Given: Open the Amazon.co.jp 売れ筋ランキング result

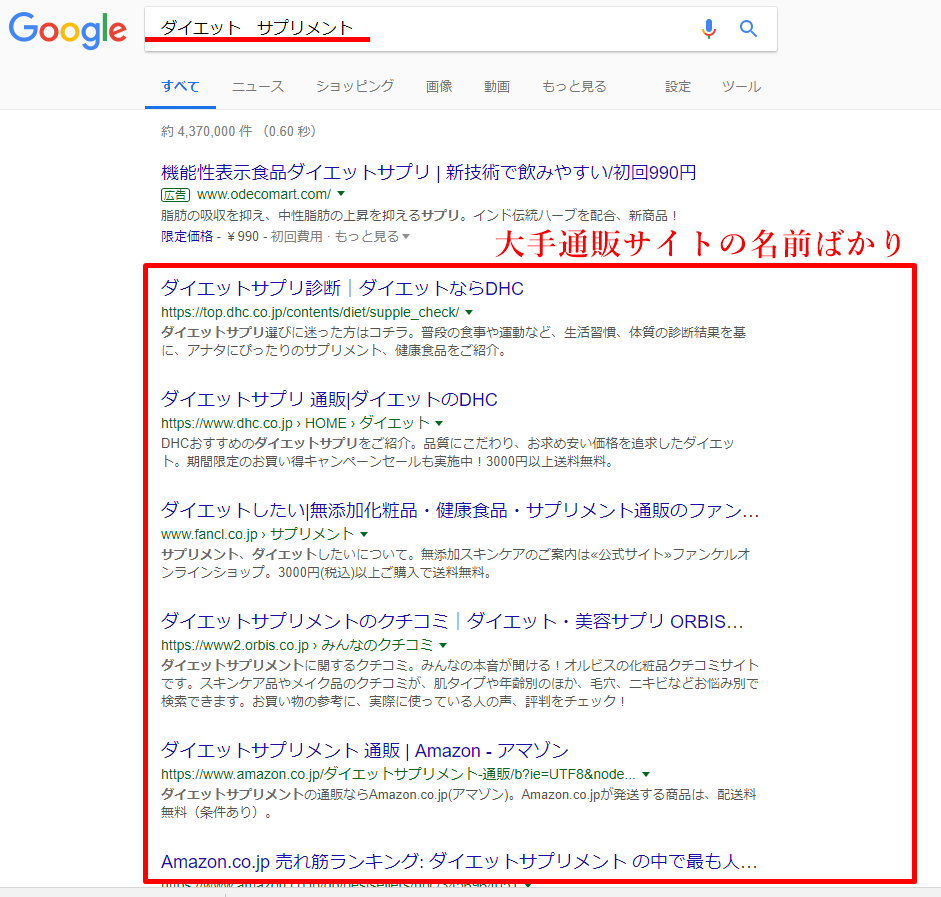Looking at the screenshot, I should click(x=459, y=862).
